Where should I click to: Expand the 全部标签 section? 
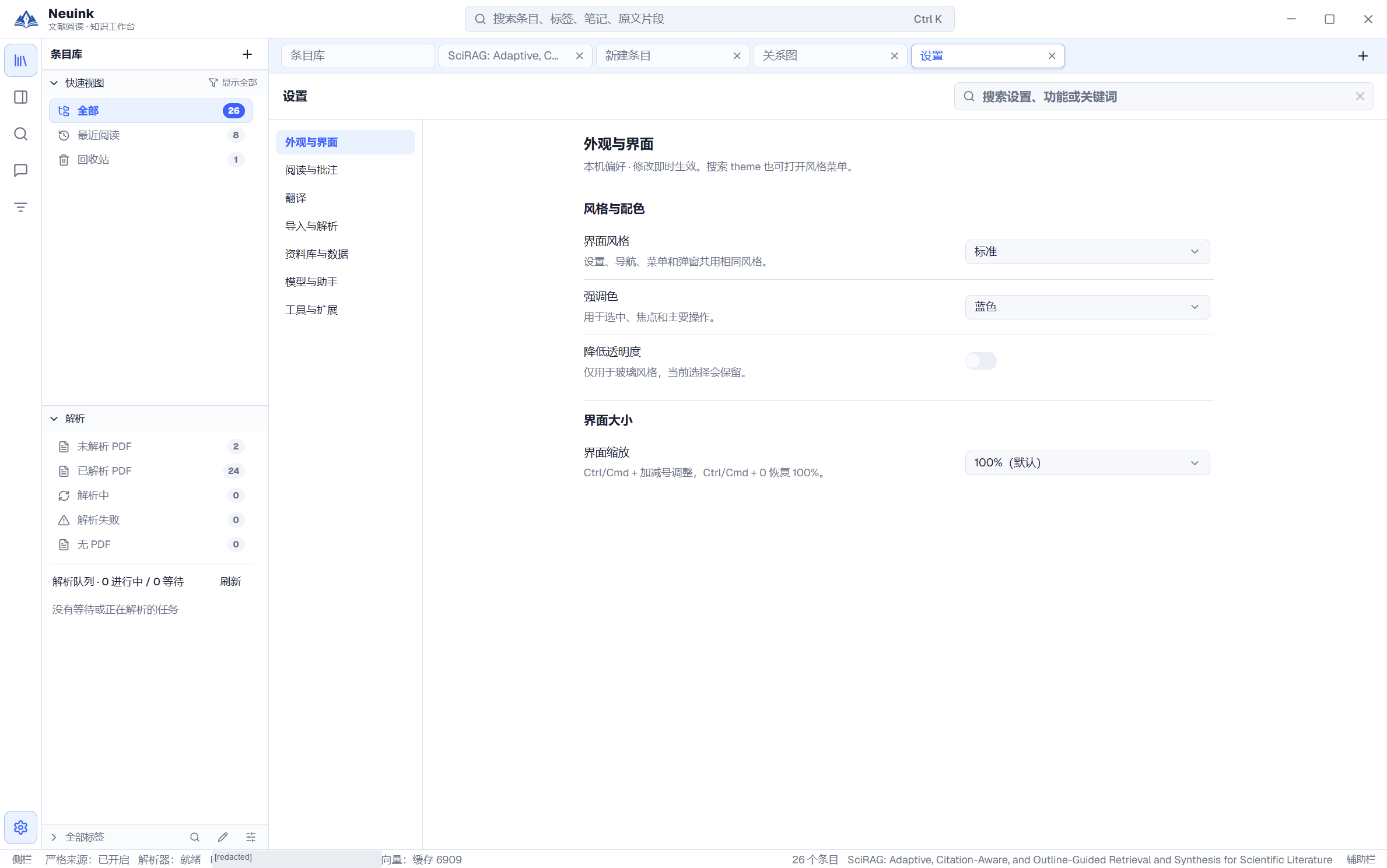(x=54, y=837)
